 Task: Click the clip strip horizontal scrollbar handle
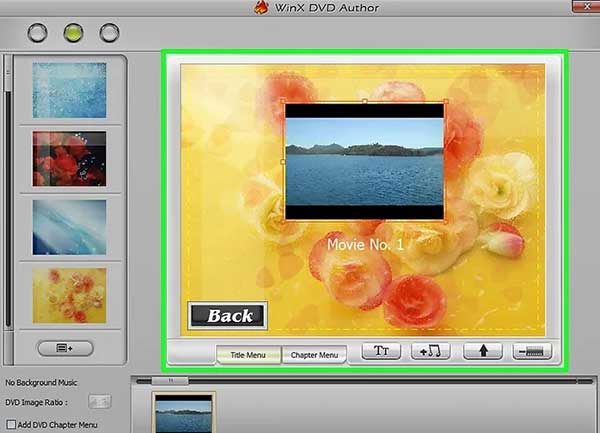[170, 381]
